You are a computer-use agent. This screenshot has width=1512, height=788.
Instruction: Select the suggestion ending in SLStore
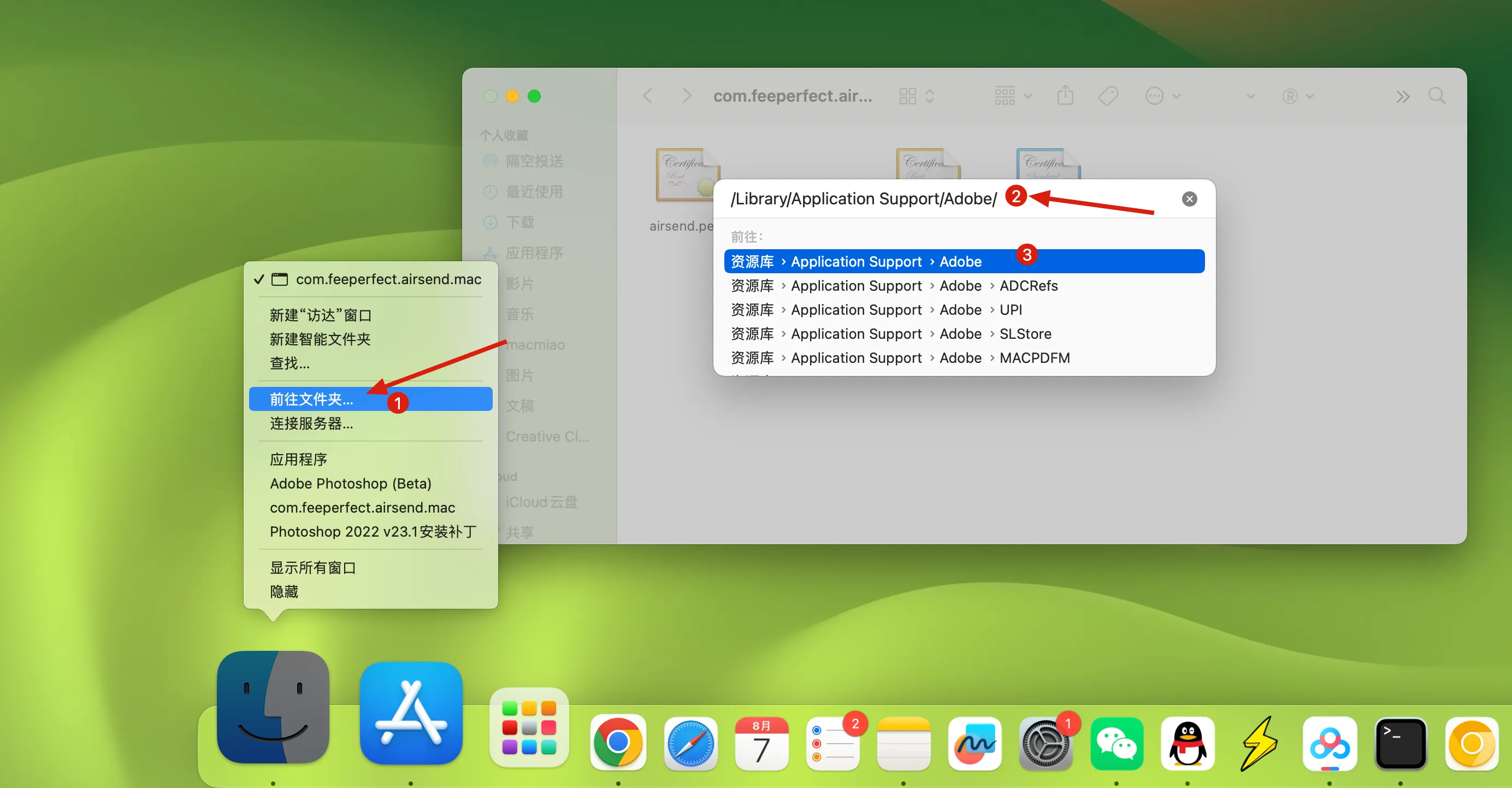point(964,333)
